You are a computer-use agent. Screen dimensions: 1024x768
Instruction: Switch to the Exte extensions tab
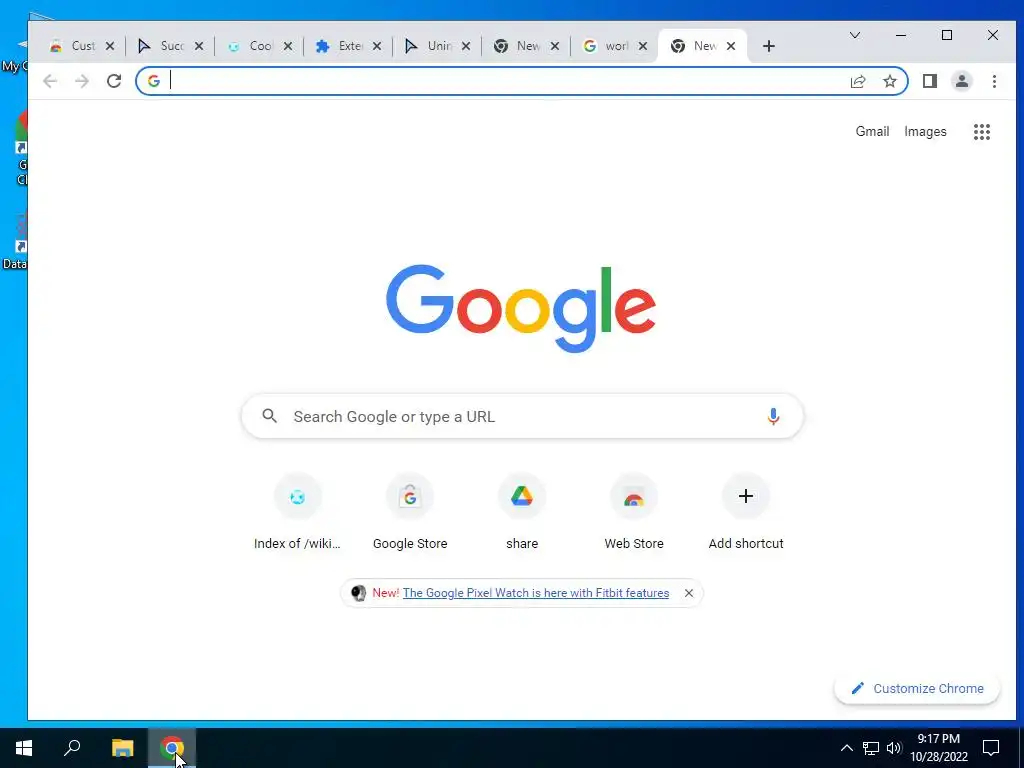coord(347,46)
